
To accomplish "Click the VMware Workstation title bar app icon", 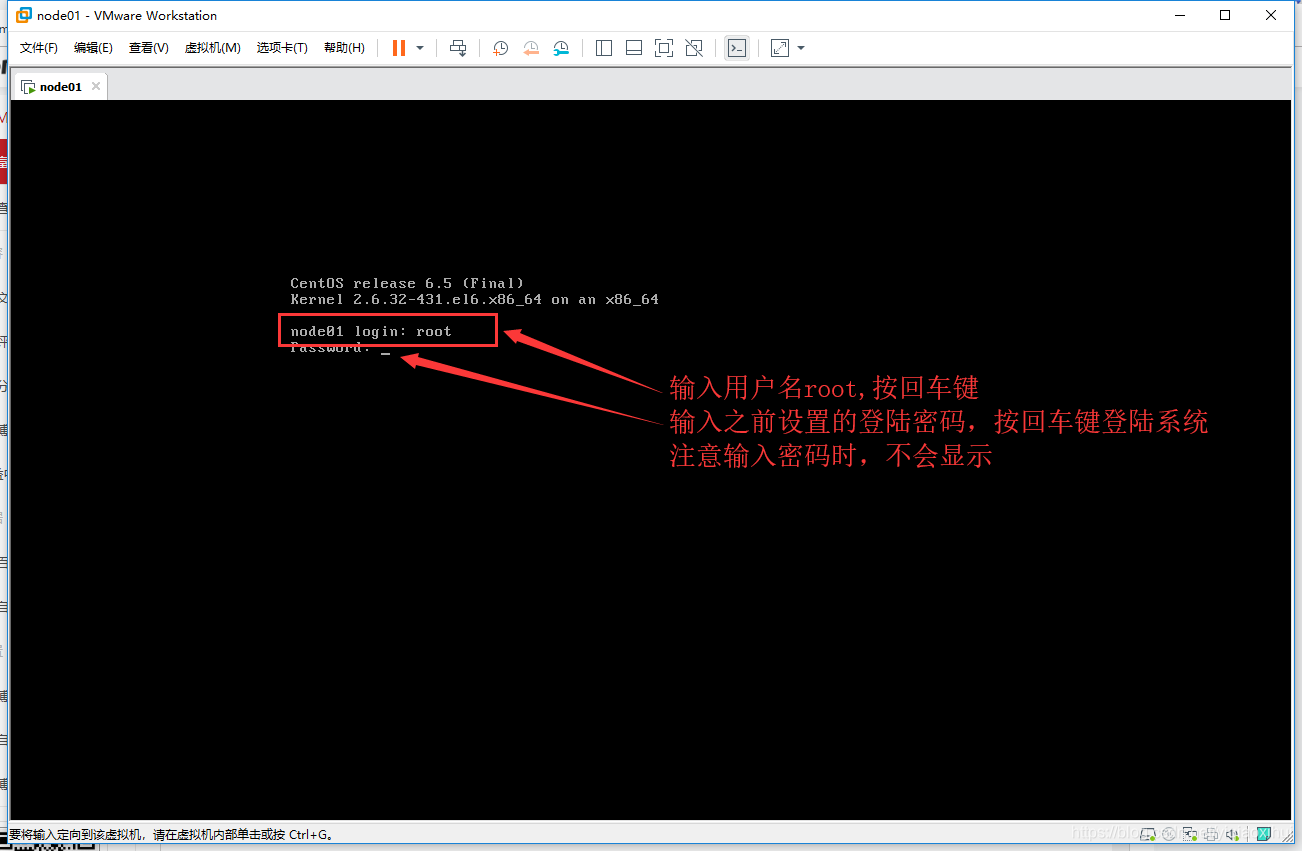I will tap(24, 15).
